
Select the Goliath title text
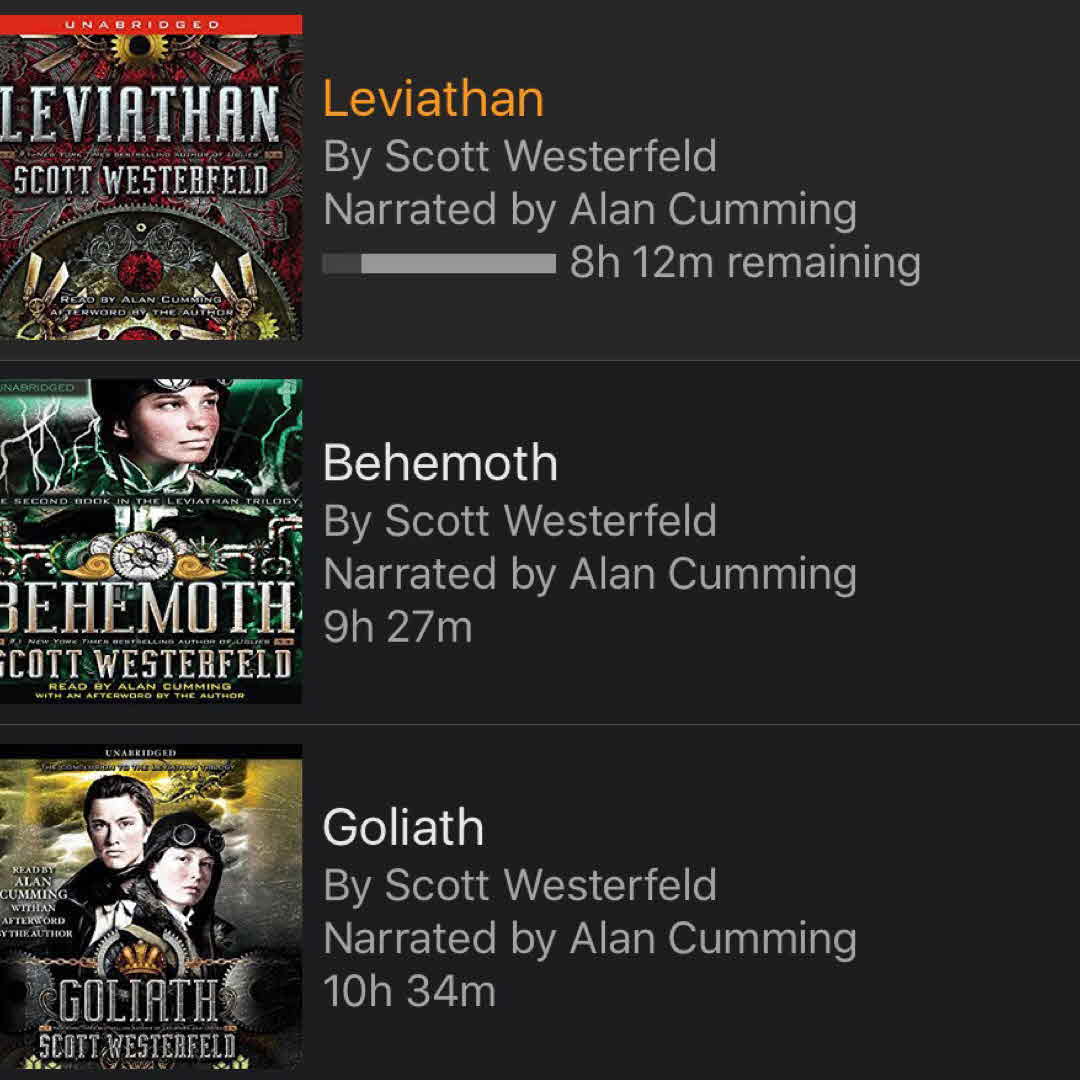[x=403, y=828]
